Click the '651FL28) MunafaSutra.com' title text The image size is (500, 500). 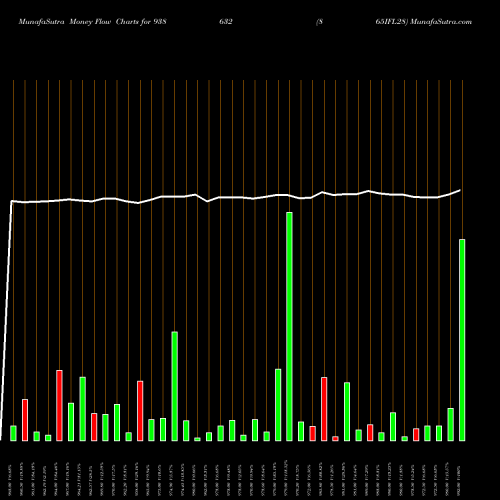click(x=423, y=22)
